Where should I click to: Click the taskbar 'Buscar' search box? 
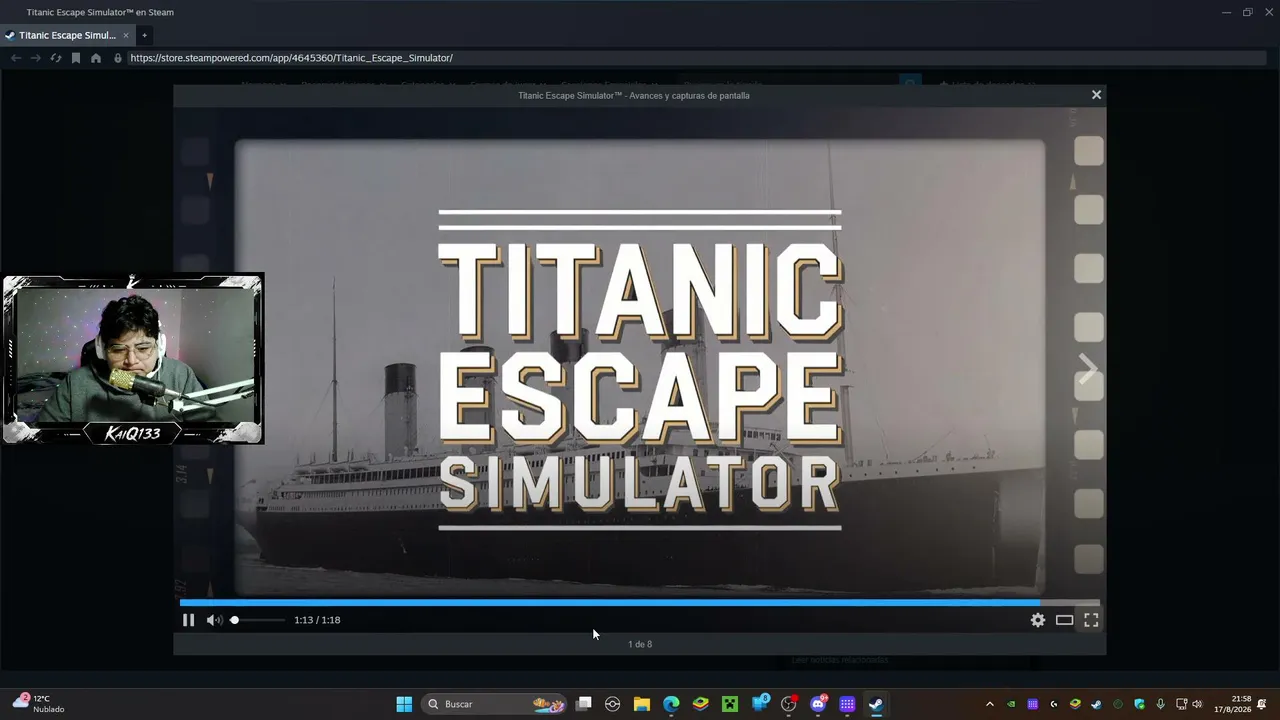pos(495,704)
